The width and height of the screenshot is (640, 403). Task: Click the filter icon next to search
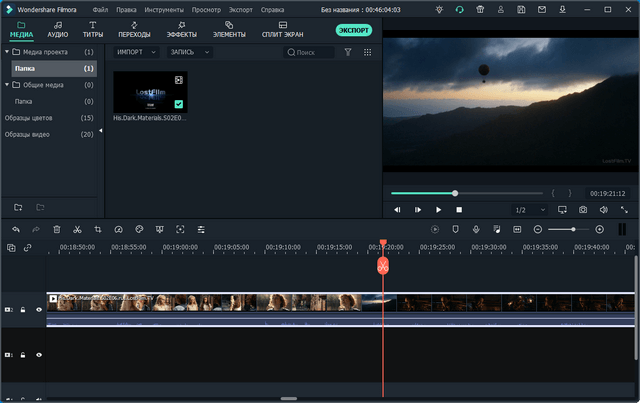click(x=348, y=52)
